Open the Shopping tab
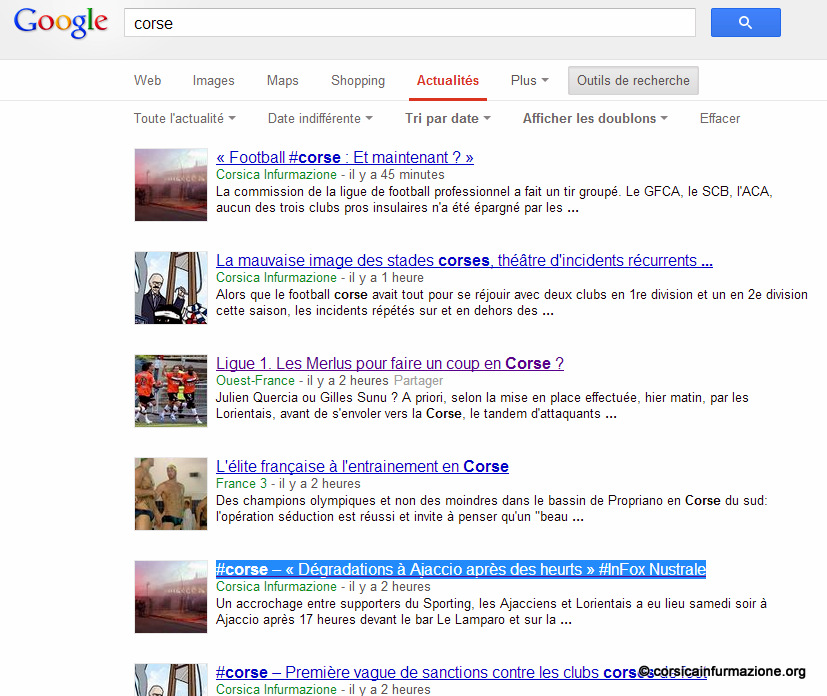The image size is (827, 696). [358, 80]
